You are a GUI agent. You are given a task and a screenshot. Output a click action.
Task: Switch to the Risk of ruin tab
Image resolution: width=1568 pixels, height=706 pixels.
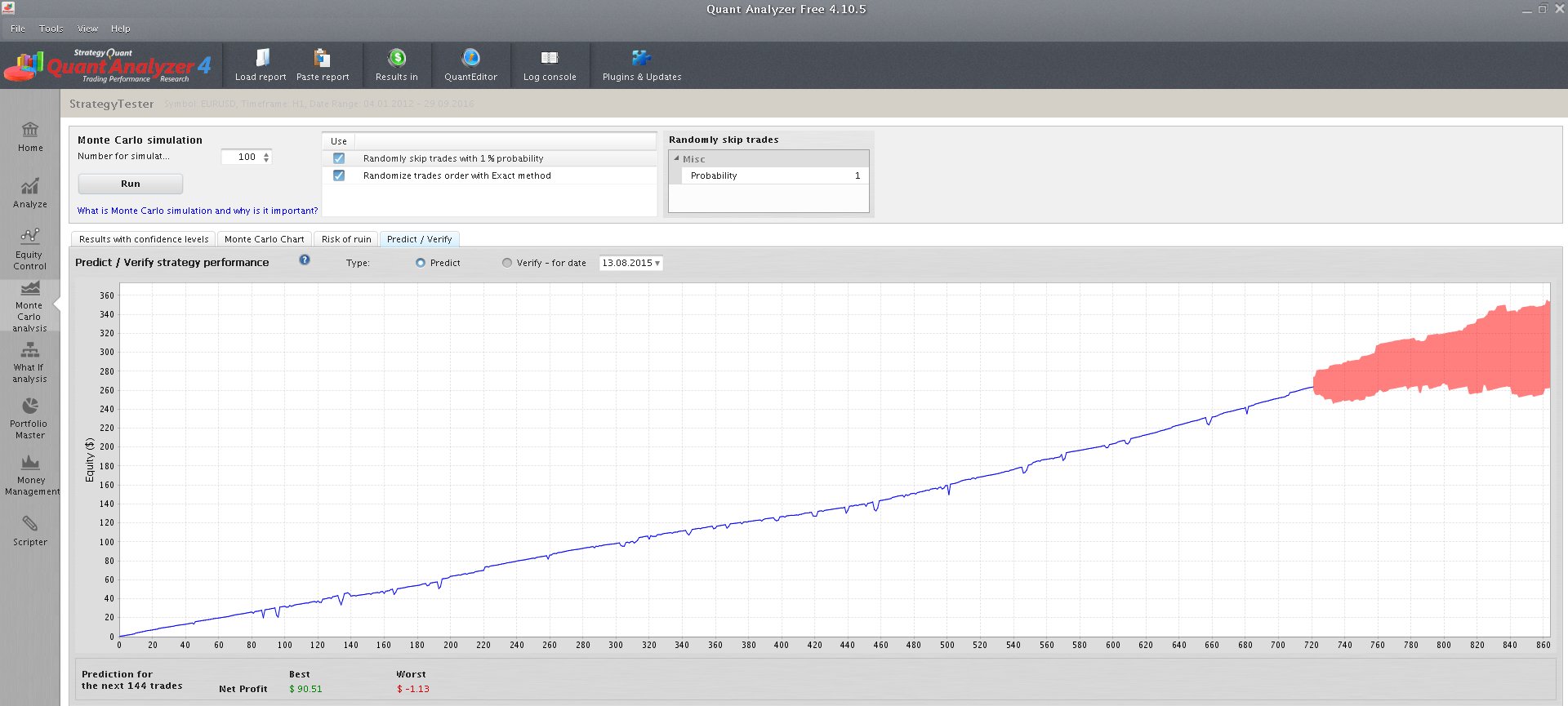pos(345,239)
